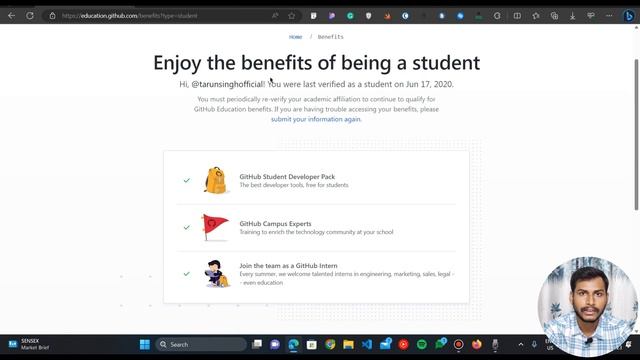Open GitHub Student Developer Pack benefit
Screen dimensions: 640x360
coord(287,177)
